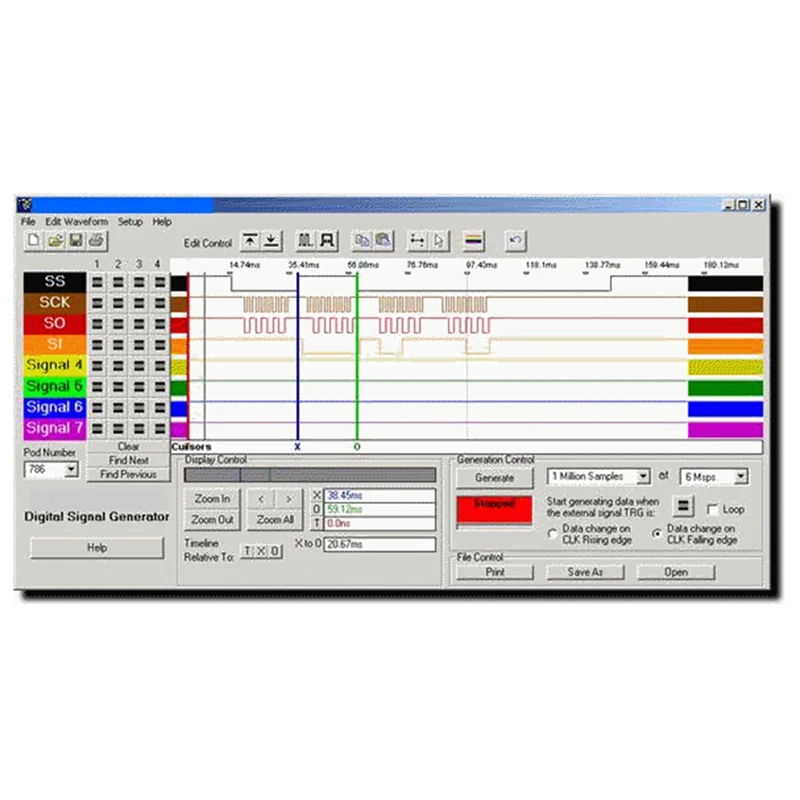Click Signal 4 pattern button in column 1
This screenshot has width=800, height=800.
click(x=97, y=366)
